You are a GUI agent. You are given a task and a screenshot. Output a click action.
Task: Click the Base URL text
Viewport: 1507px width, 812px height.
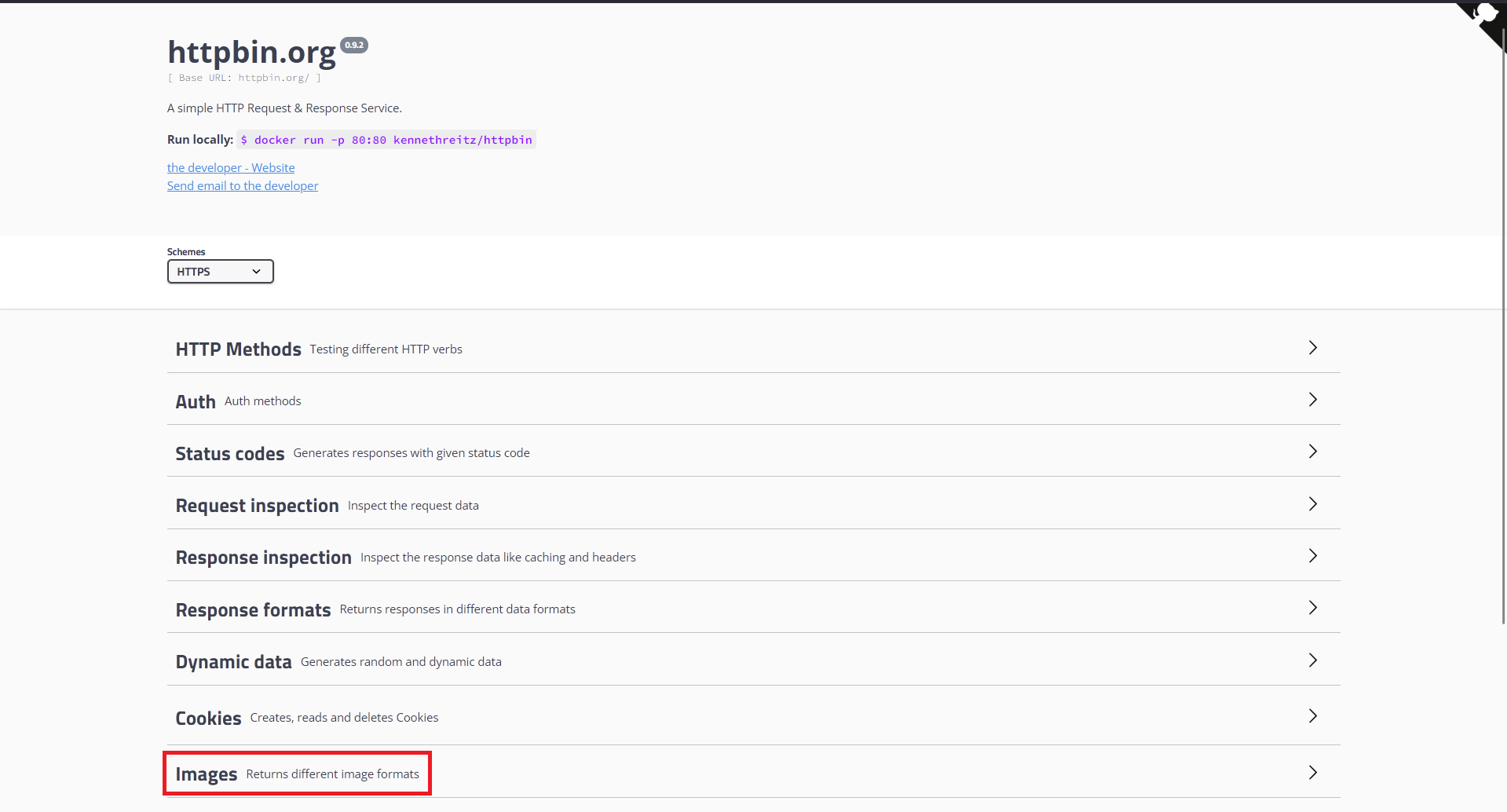point(244,78)
